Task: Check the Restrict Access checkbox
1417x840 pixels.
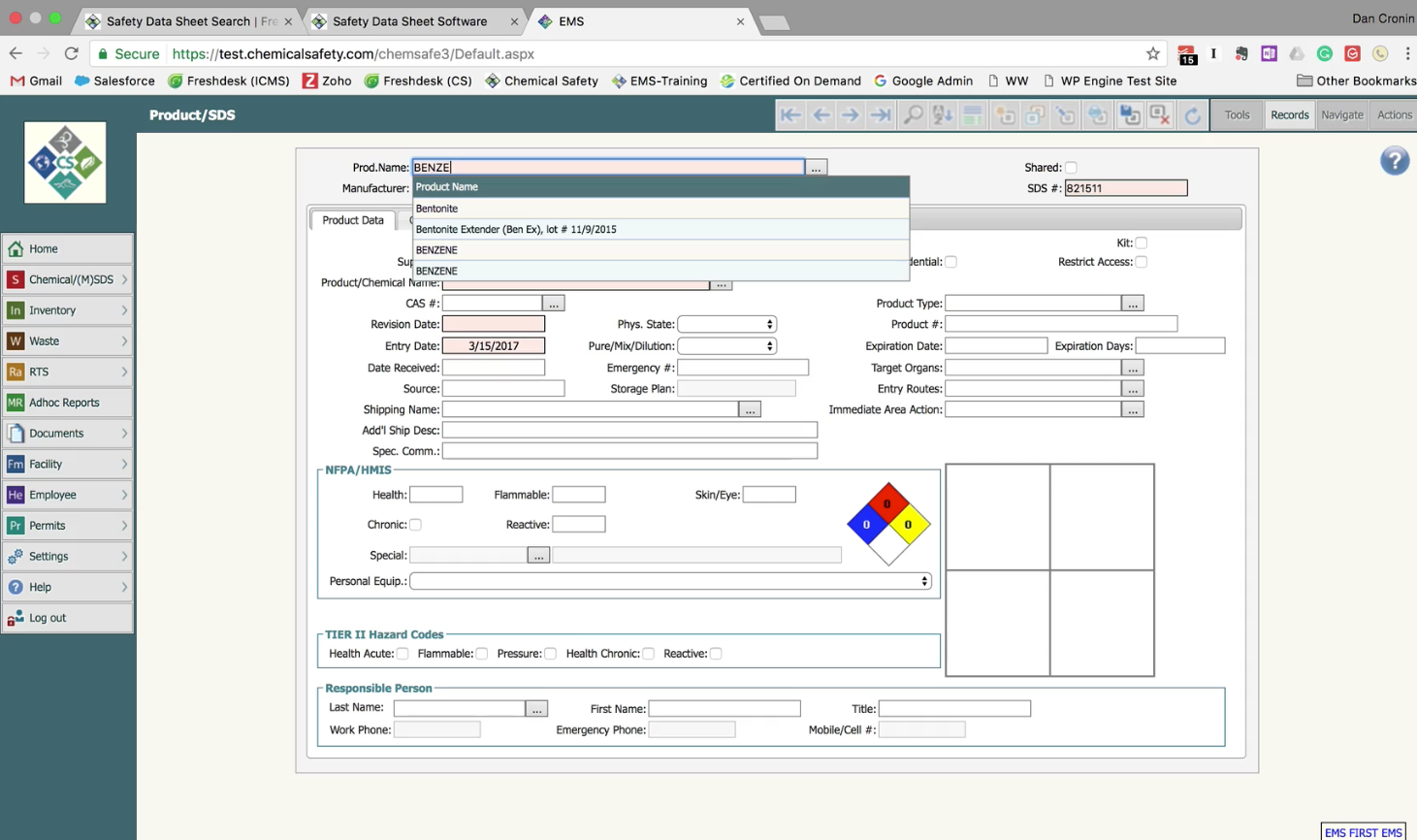Action: point(1141,261)
